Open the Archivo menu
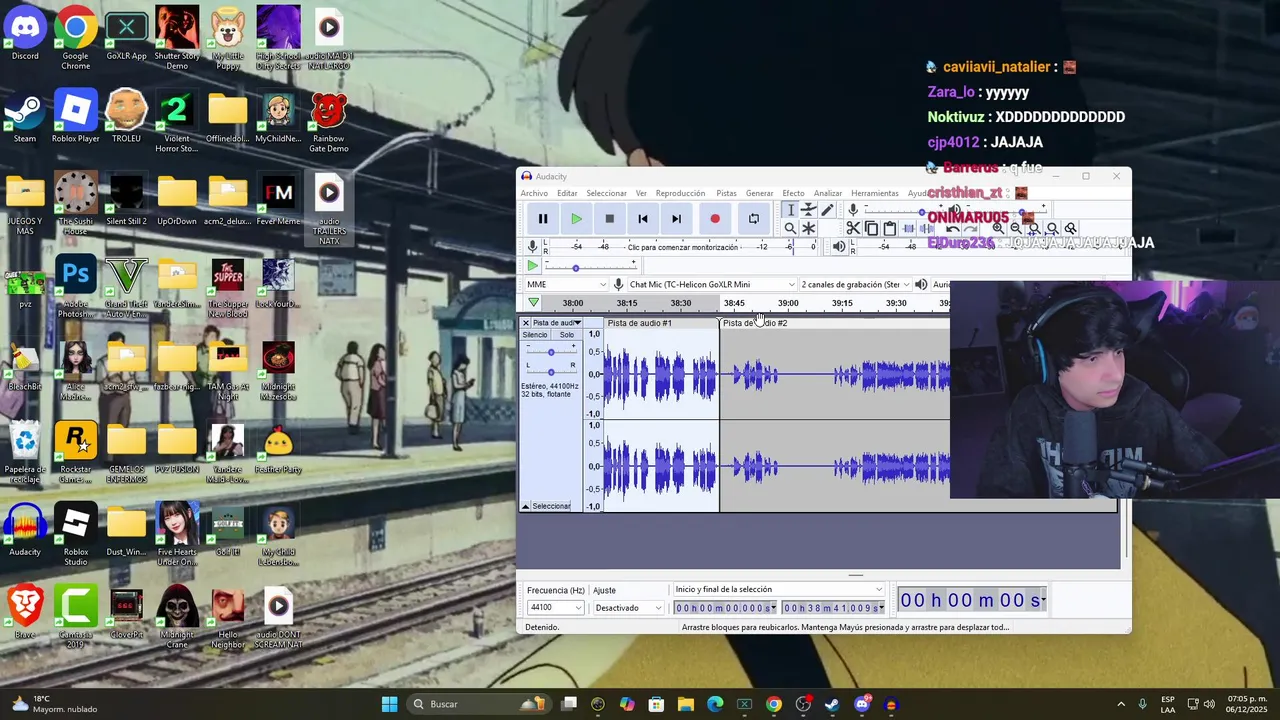 pos(534,193)
